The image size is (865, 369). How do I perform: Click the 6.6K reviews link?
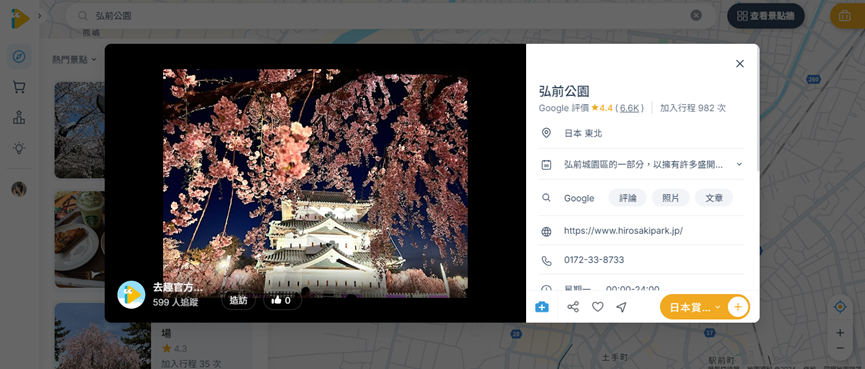click(629, 108)
